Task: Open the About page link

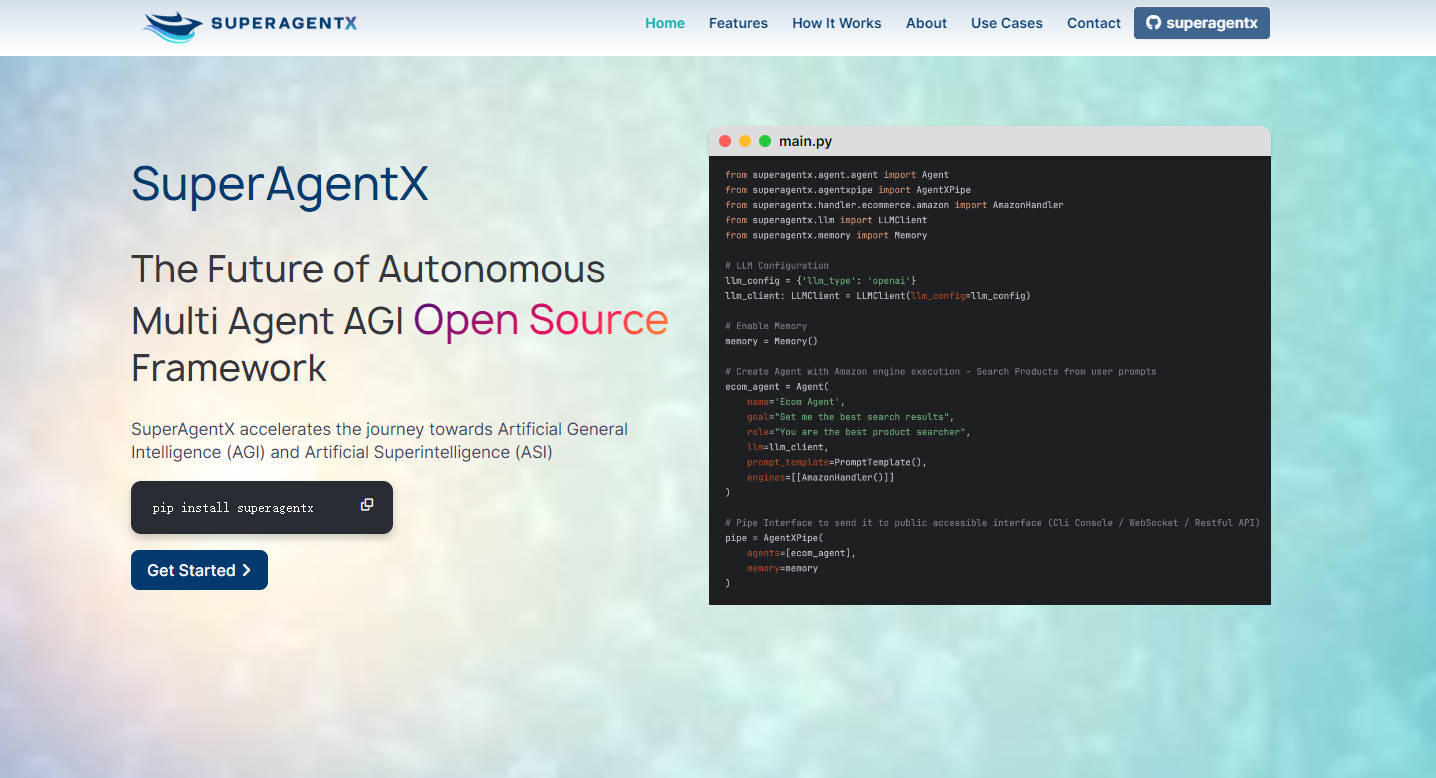Action: point(926,23)
